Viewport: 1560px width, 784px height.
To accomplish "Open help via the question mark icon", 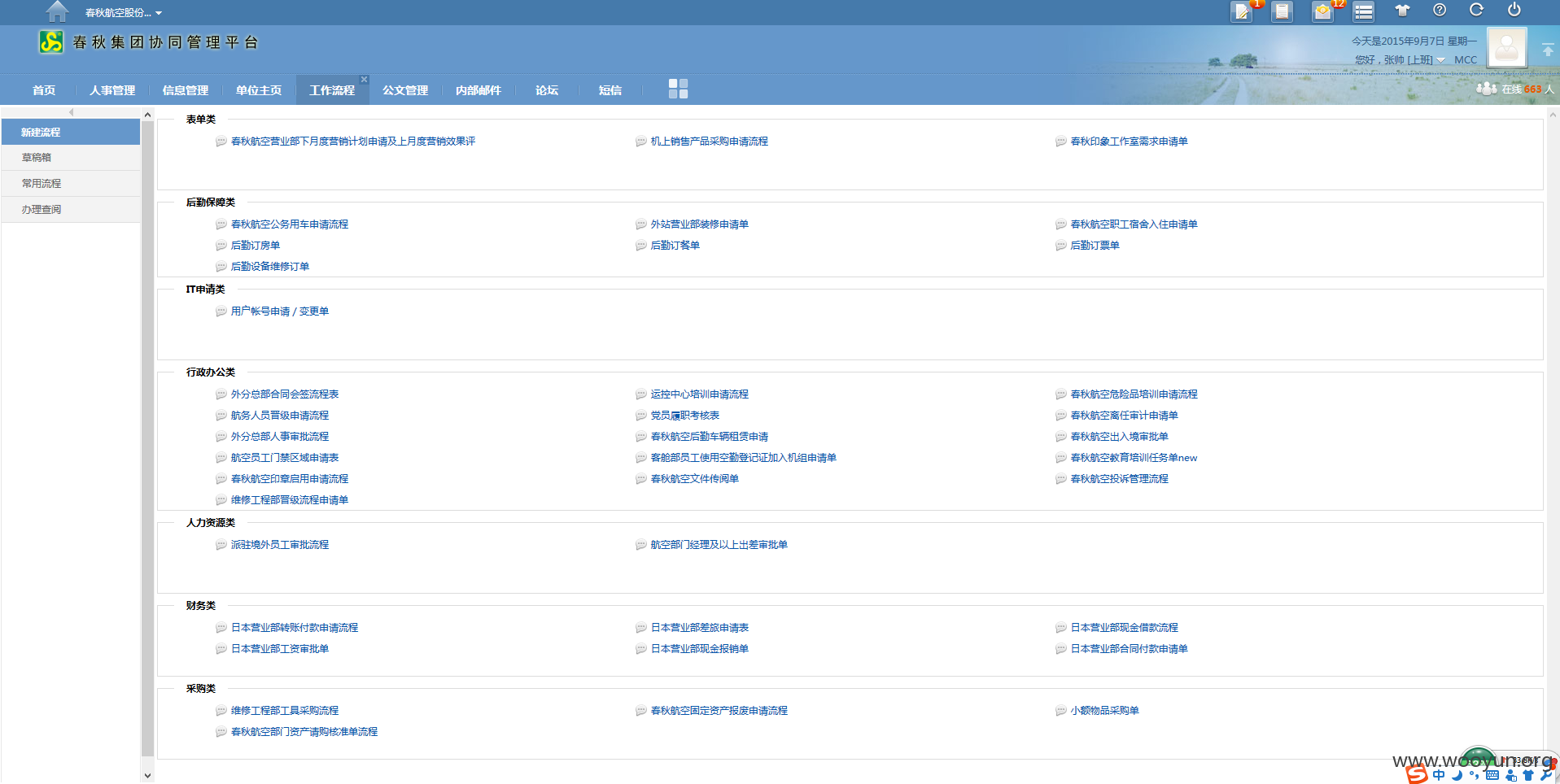I will click(1440, 10).
